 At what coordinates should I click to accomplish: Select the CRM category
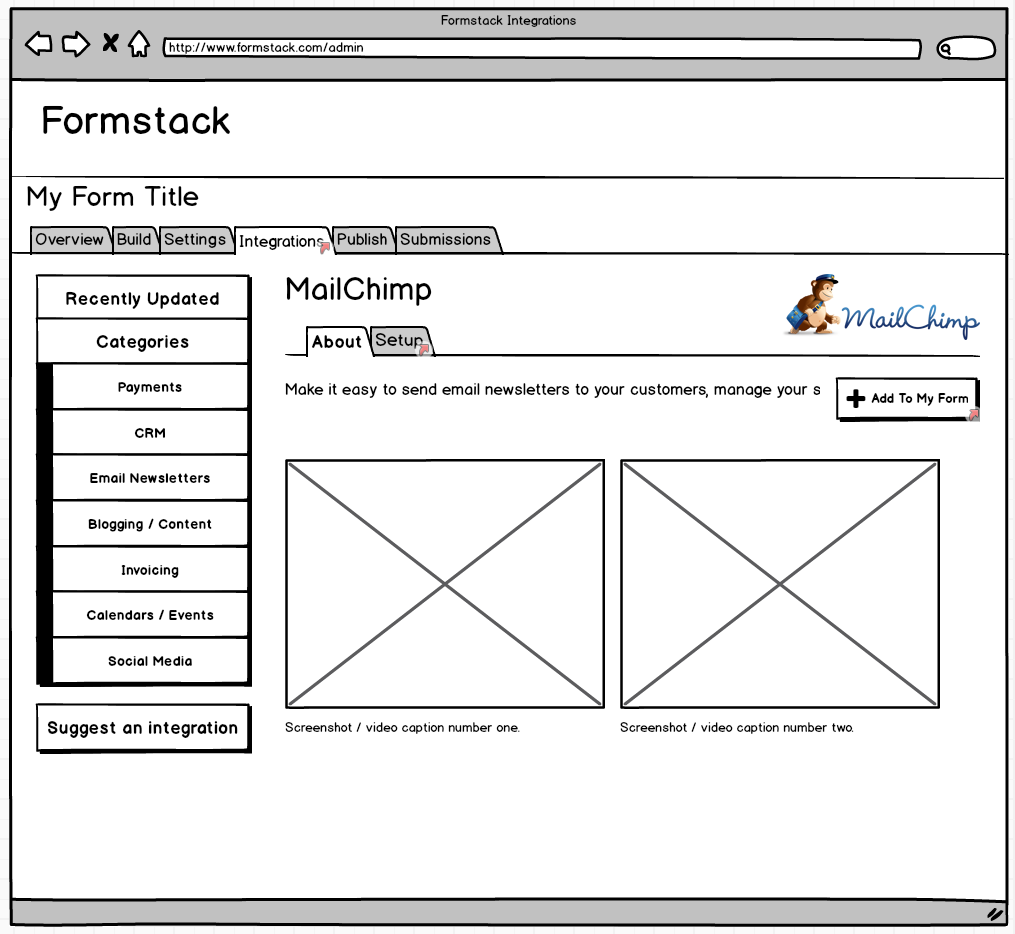click(150, 432)
